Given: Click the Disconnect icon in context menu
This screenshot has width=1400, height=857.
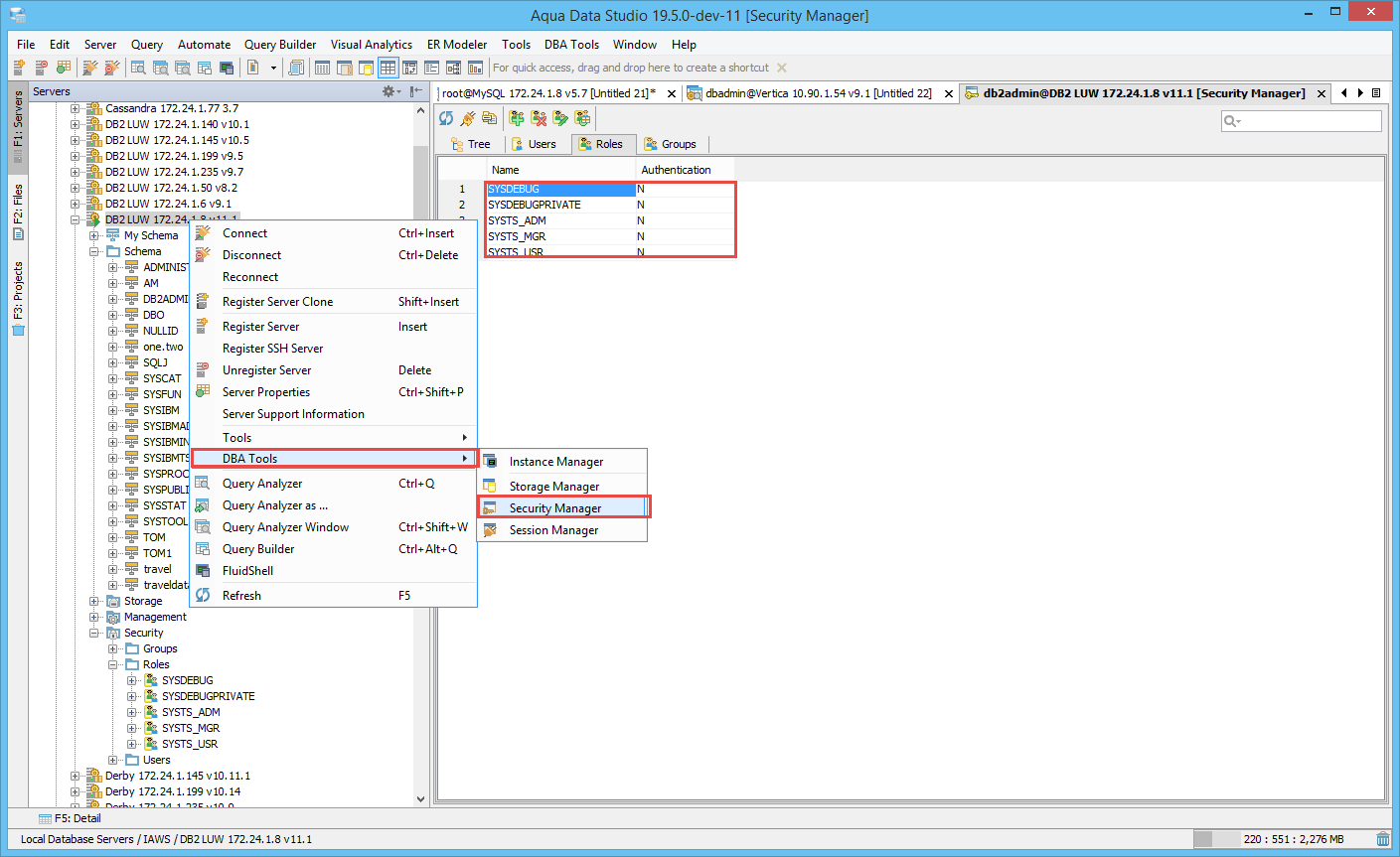Looking at the screenshot, I should (x=203, y=255).
